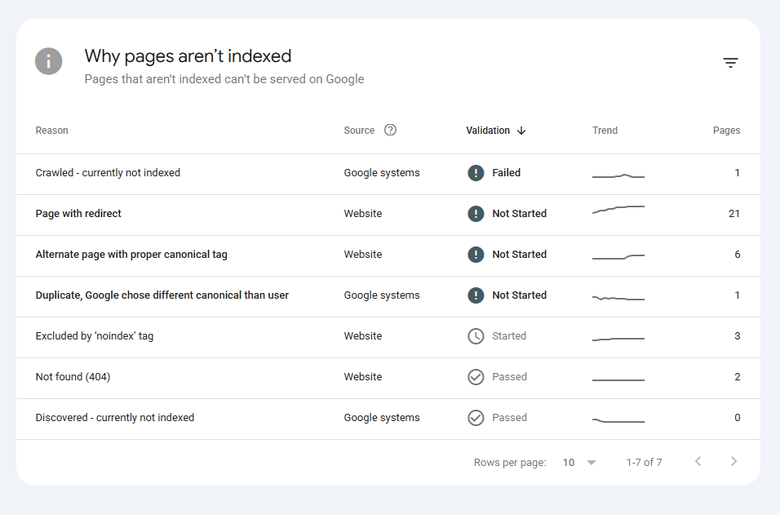The width and height of the screenshot is (780, 515).
Task: Click page count 21 for redirects
Action: (x=734, y=213)
